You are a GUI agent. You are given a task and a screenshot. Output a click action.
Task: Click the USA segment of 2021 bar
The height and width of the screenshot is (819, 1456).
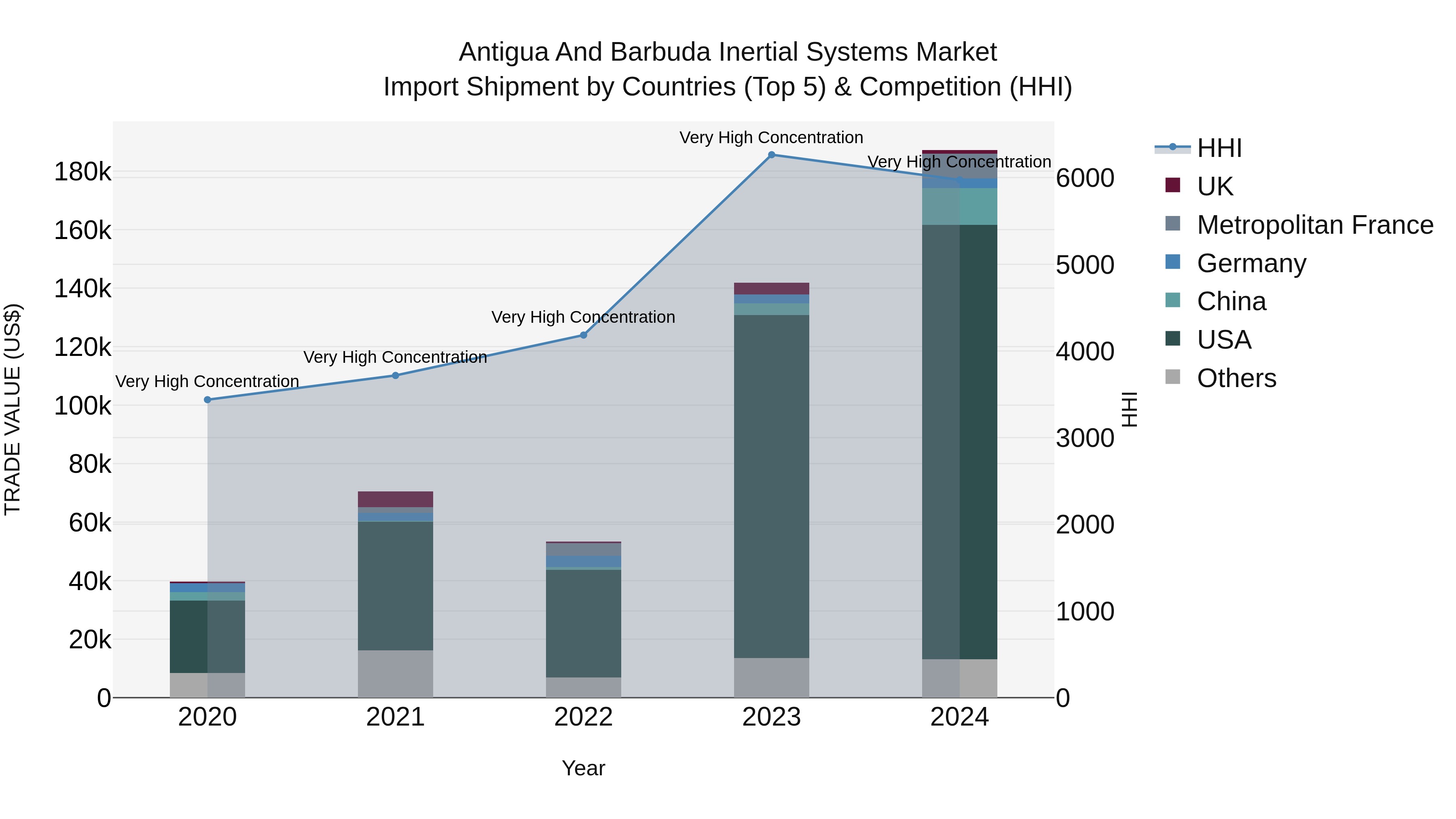[396, 586]
